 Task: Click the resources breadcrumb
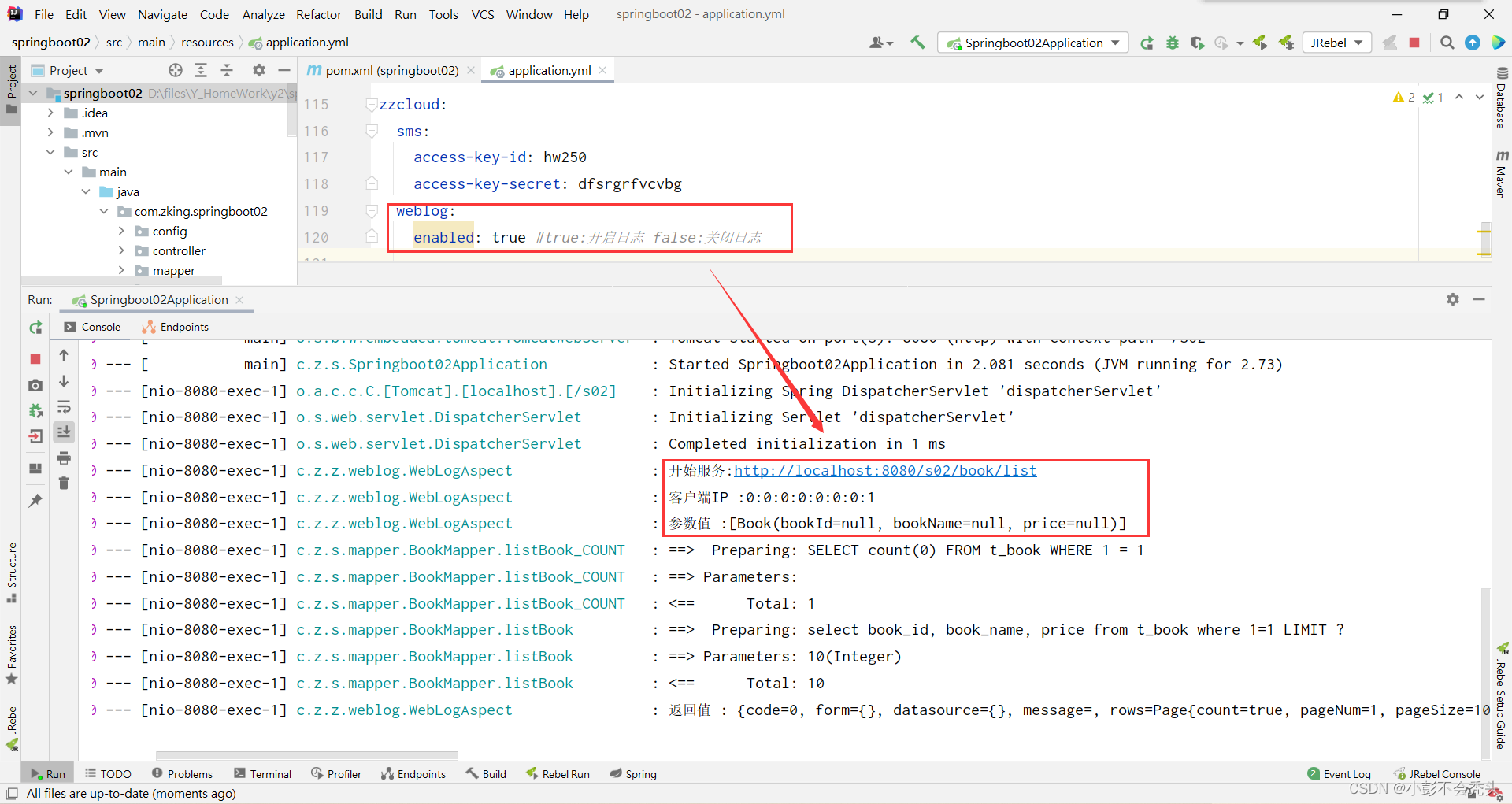tap(207, 42)
